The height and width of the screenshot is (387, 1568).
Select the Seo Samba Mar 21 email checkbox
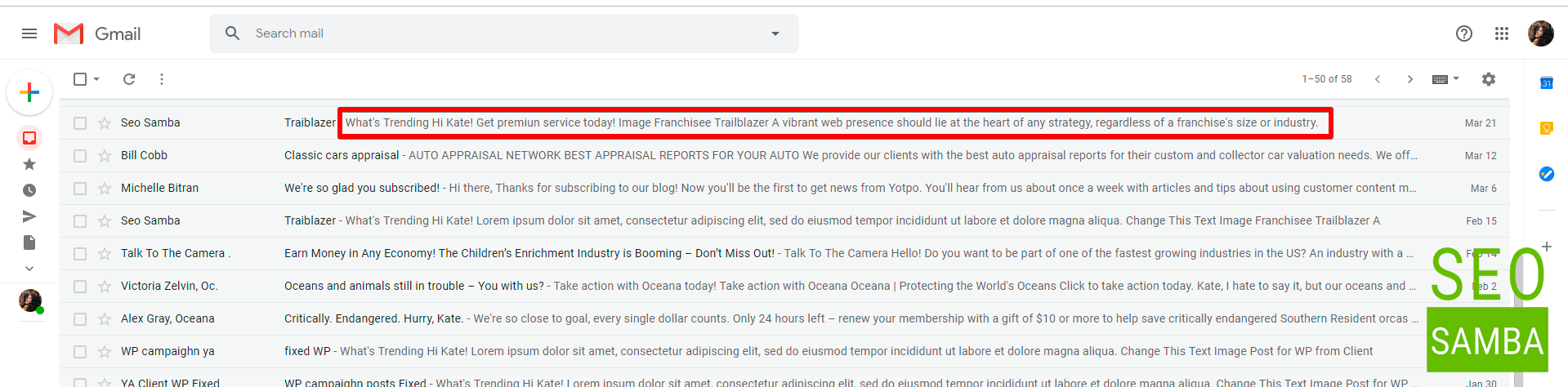coord(80,122)
